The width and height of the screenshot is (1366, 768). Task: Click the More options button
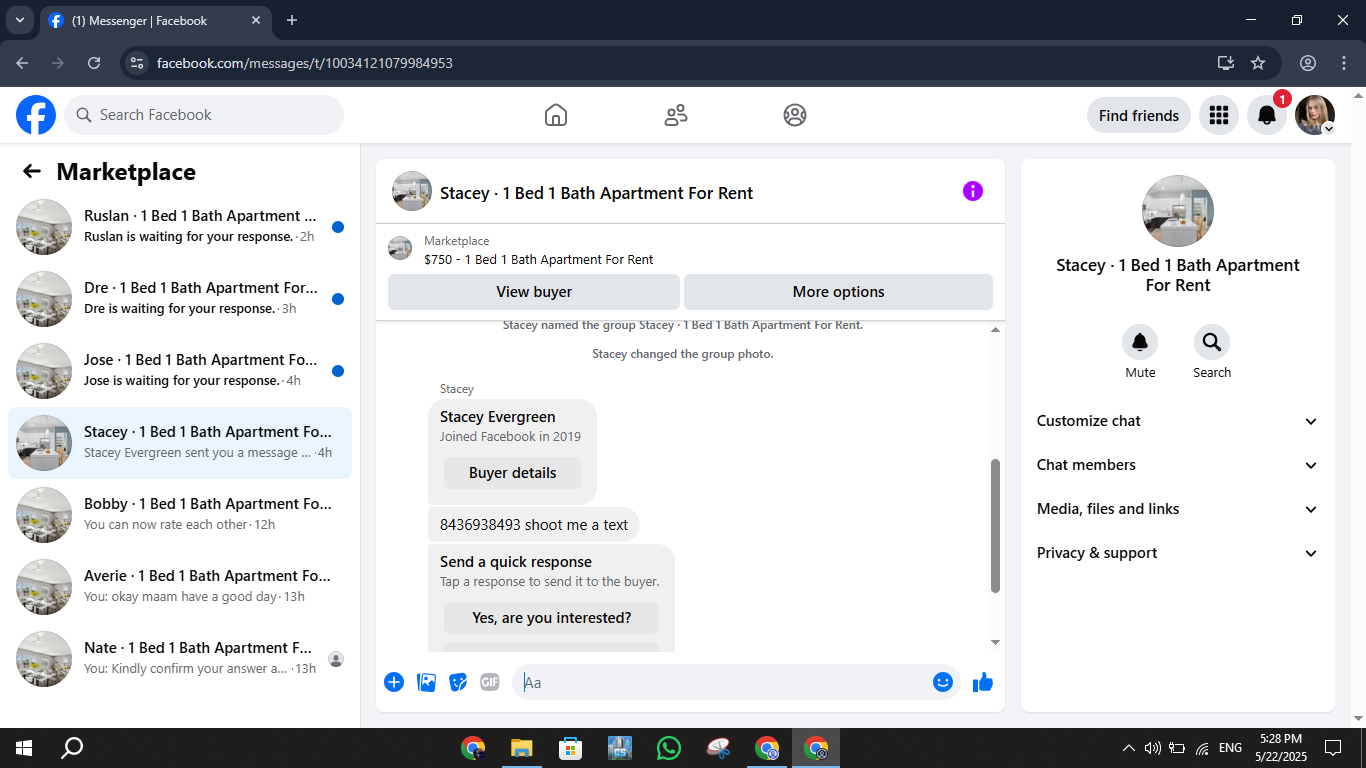[838, 292]
